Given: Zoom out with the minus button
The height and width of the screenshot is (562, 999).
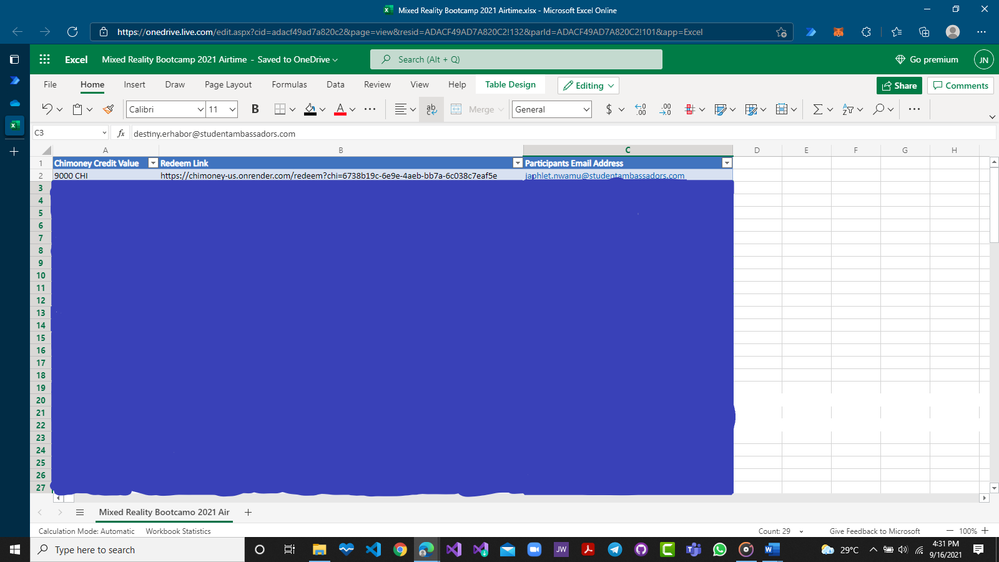Looking at the screenshot, I should point(949,531).
